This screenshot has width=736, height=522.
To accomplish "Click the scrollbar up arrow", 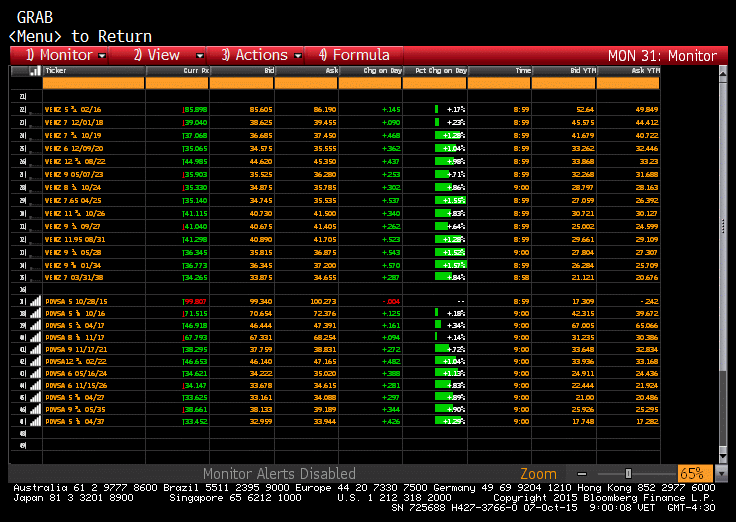I will pos(723,73).
